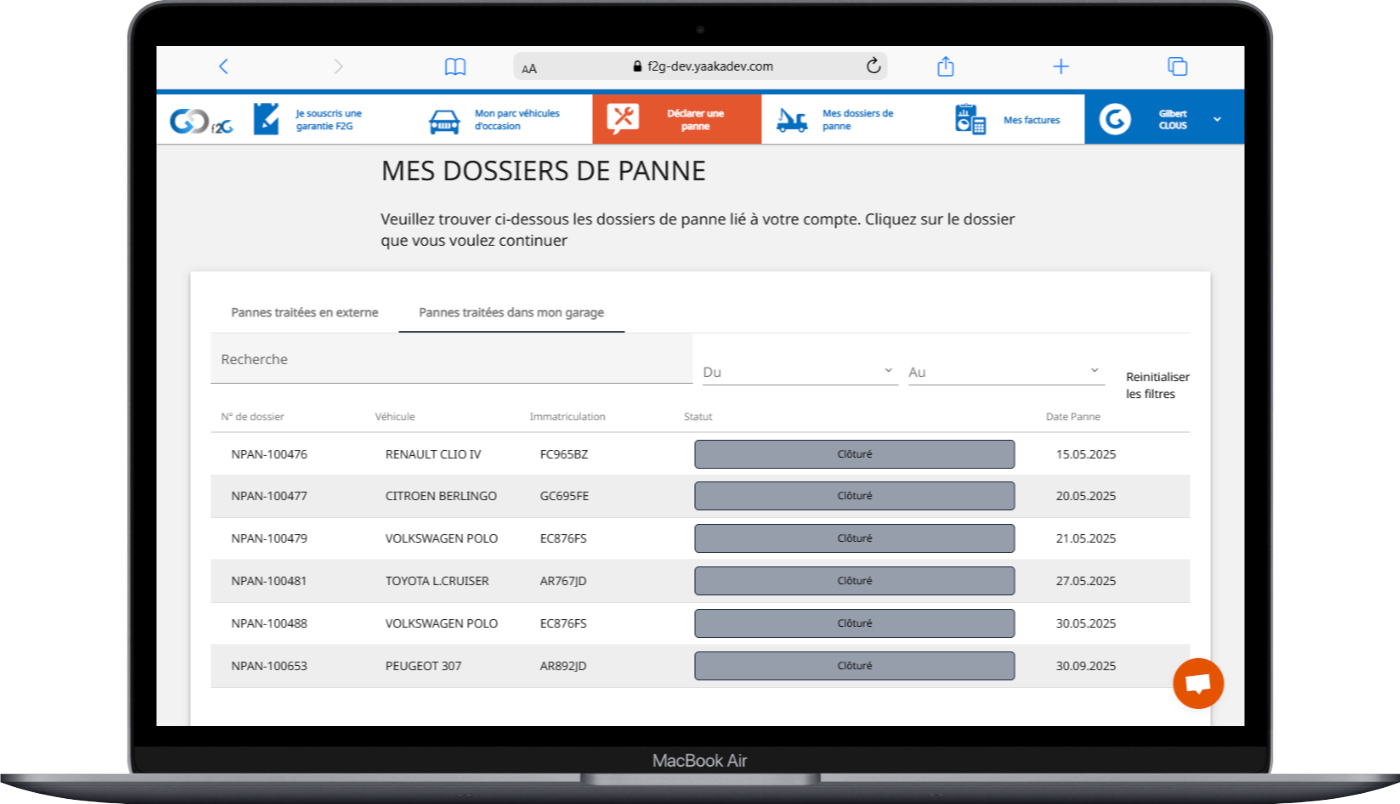Screen dimensions: 1400x804
Task: Open the Du start date dropdown
Action: (x=798, y=372)
